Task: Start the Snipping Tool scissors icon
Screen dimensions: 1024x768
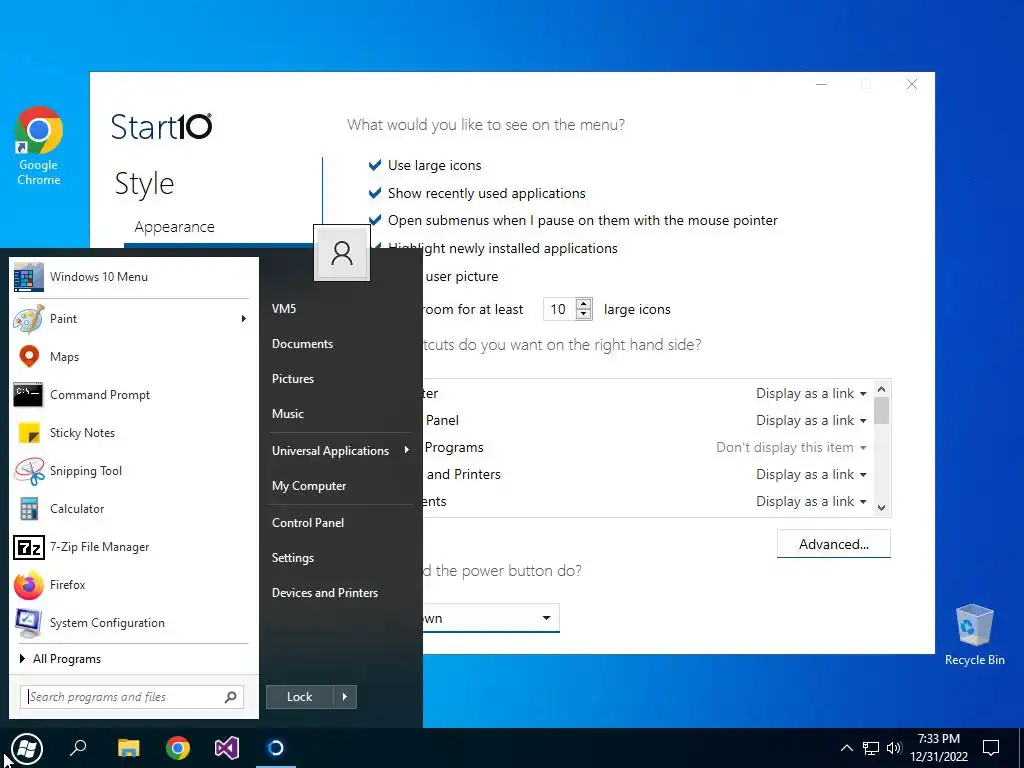Action: pos(29,471)
